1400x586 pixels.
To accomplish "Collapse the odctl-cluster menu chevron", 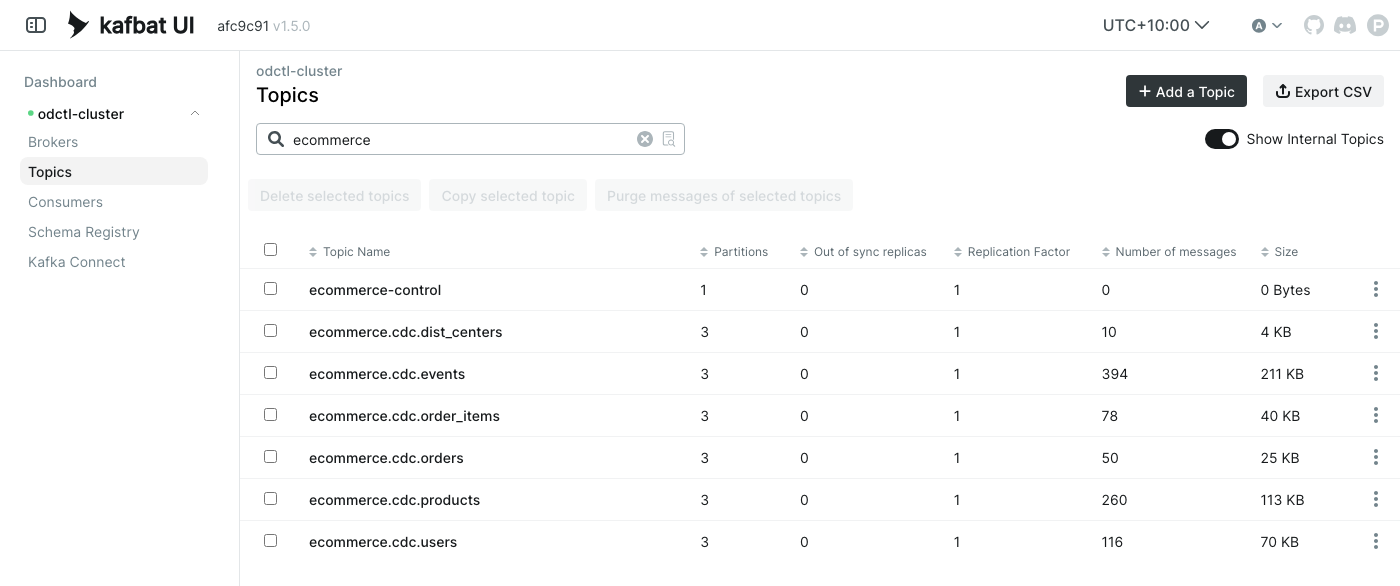I will [x=195, y=114].
